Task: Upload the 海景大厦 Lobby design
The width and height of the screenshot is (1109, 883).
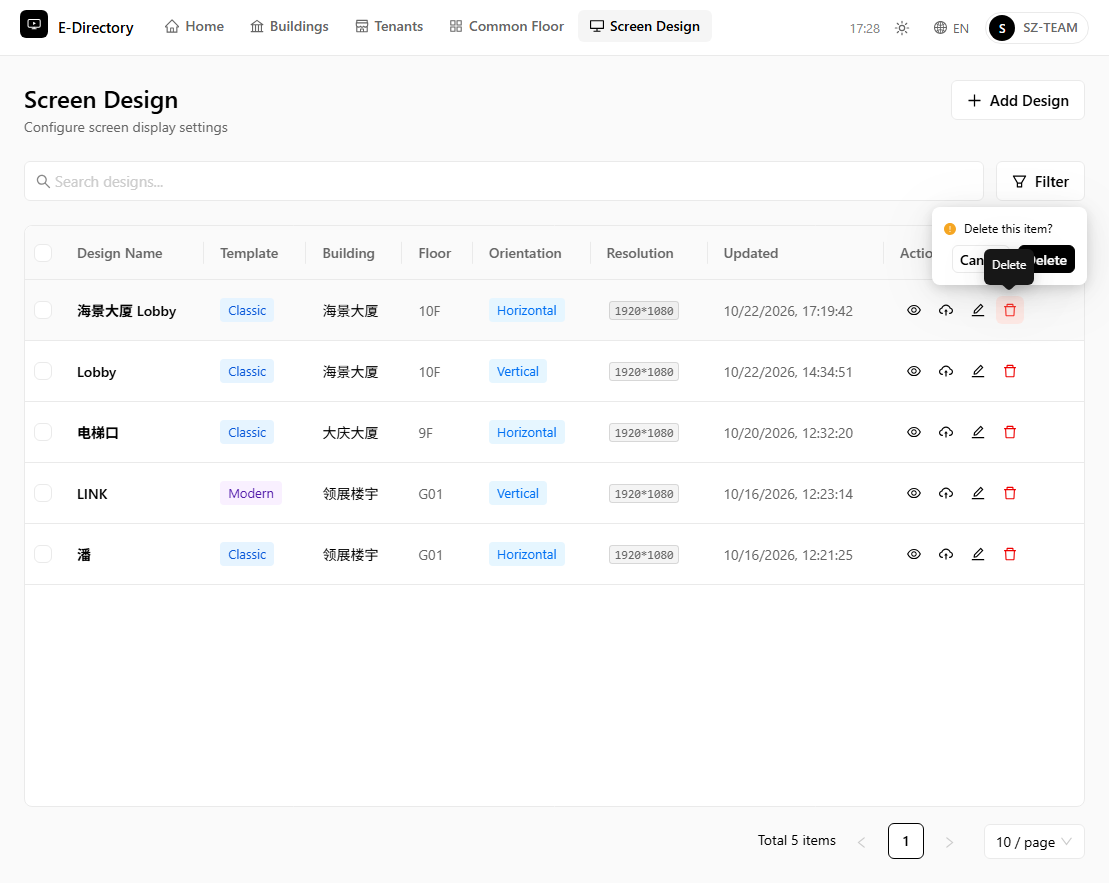Action: tap(946, 310)
